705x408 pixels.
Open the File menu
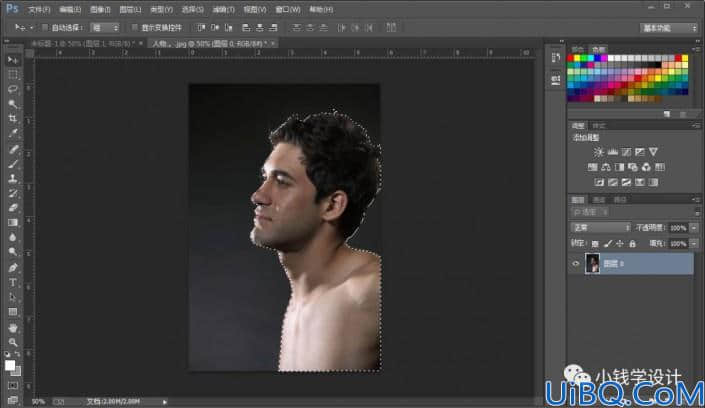point(39,9)
